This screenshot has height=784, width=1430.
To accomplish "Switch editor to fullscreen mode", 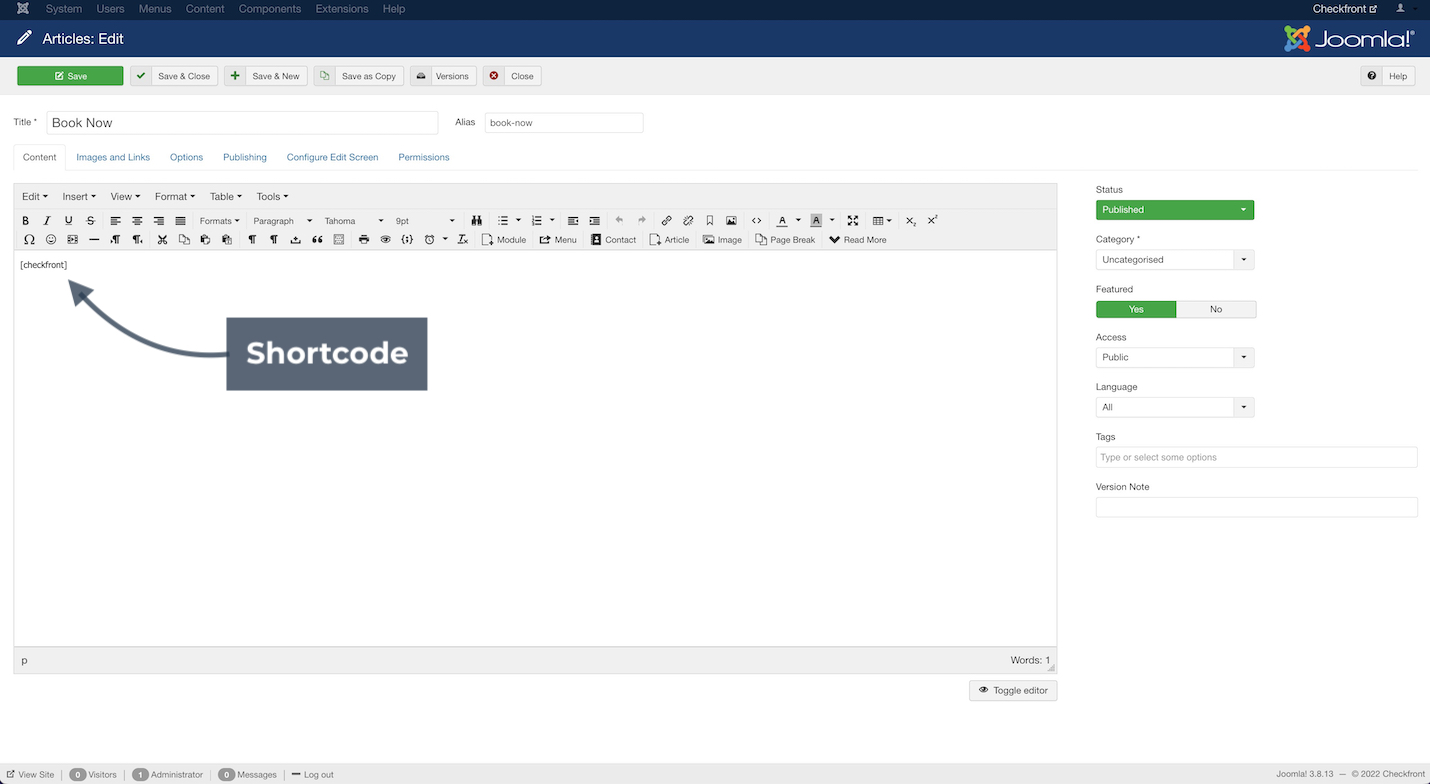I will pyautogui.click(x=853, y=221).
